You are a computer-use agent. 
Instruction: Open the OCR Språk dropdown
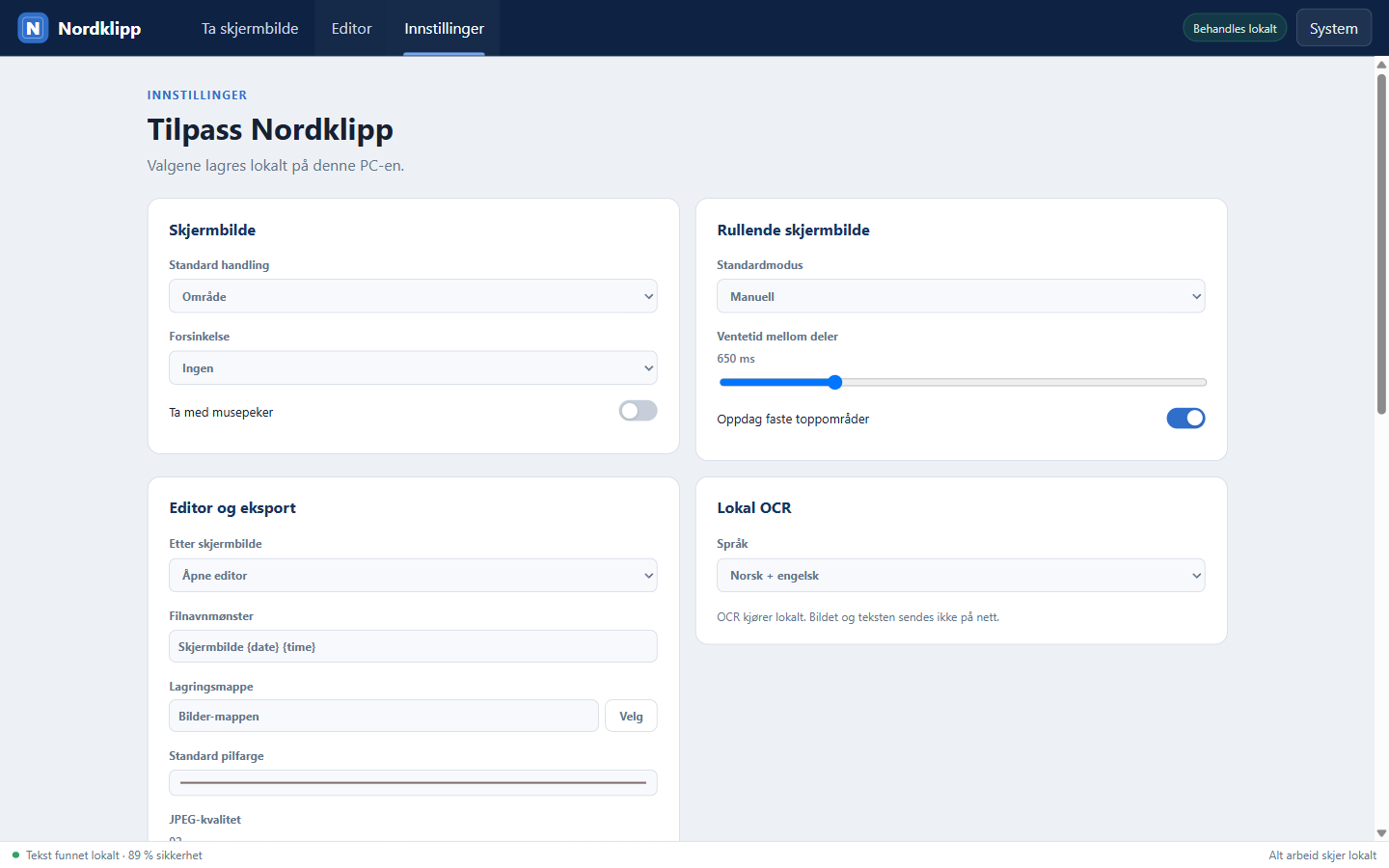[x=961, y=575]
